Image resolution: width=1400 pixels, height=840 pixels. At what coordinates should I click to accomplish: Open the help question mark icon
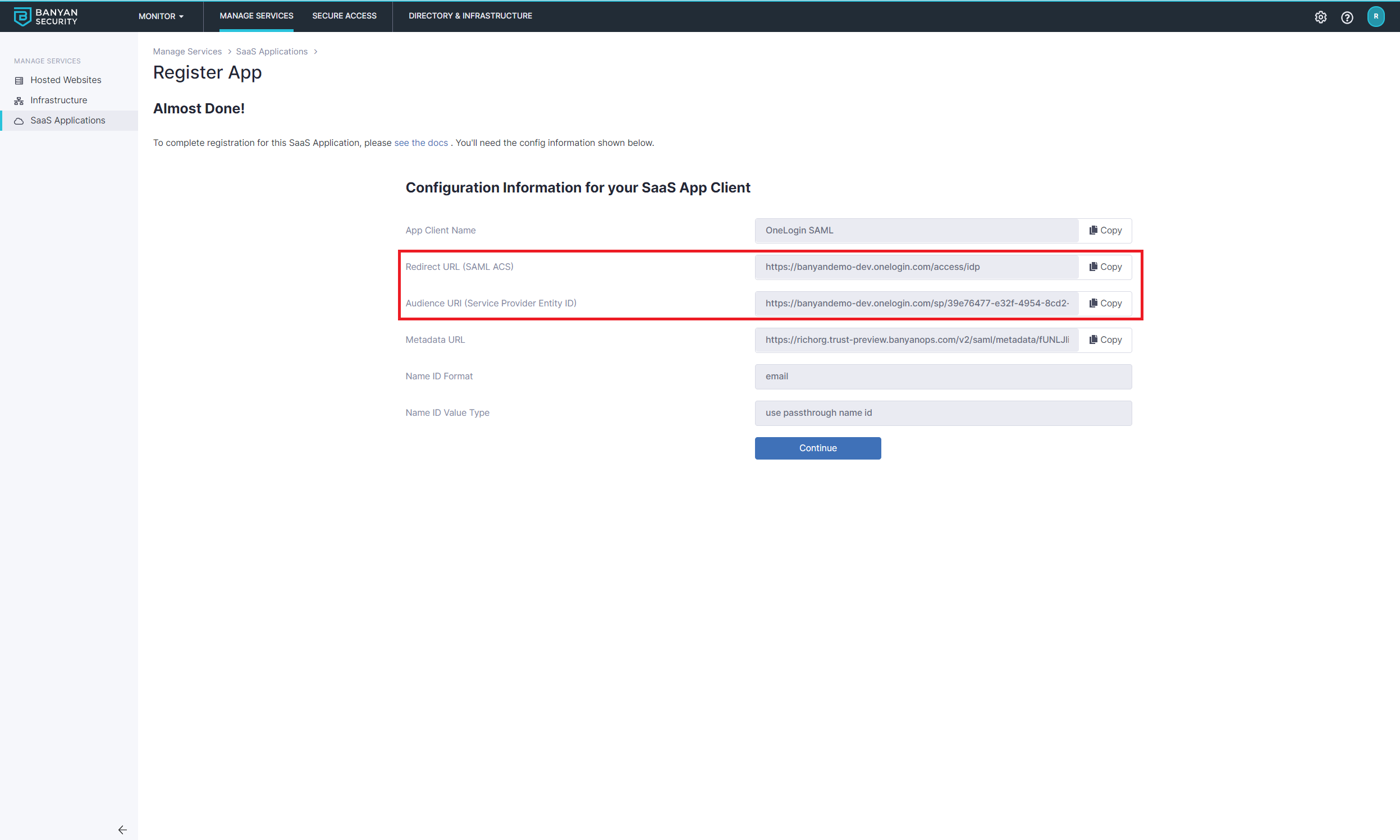pos(1347,17)
